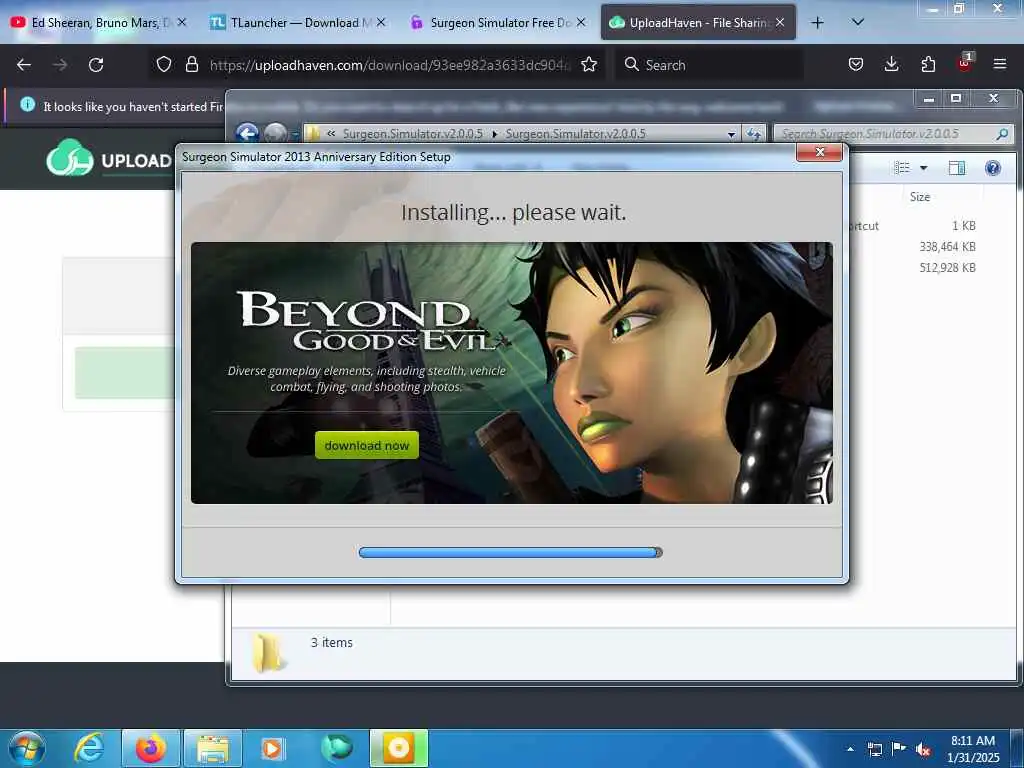Toggle the Explorer preview pane icon
Viewport: 1024px width, 768px height.
tap(957, 168)
